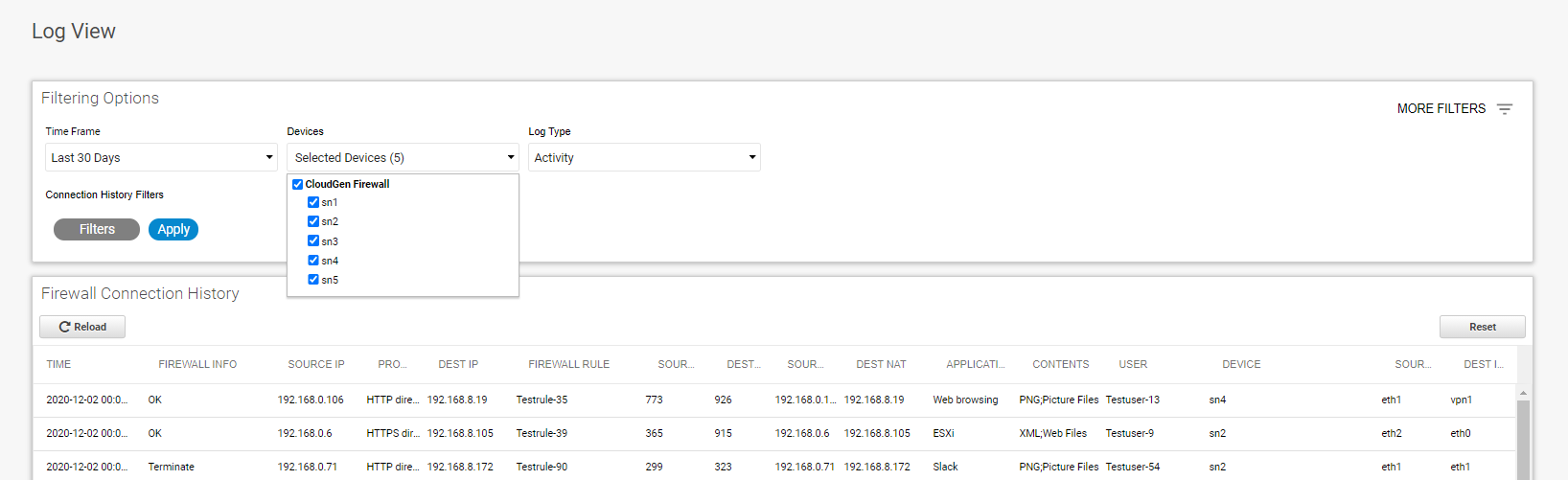The height and width of the screenshot is (480, 1568).
Task: Click the Testuser-9 cell
Action: tap(1129, 433)
